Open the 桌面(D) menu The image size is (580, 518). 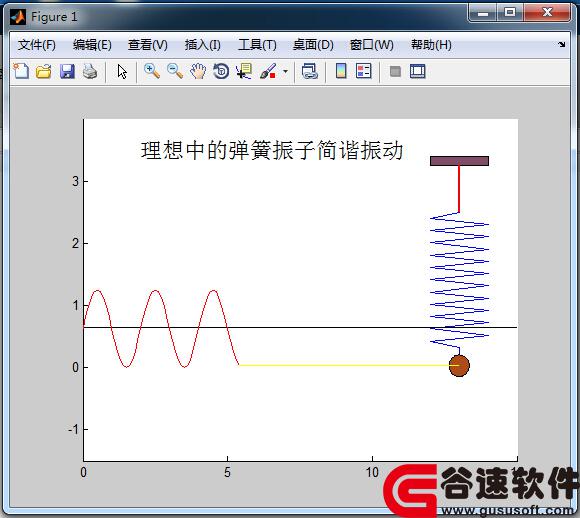click(313, 45)
